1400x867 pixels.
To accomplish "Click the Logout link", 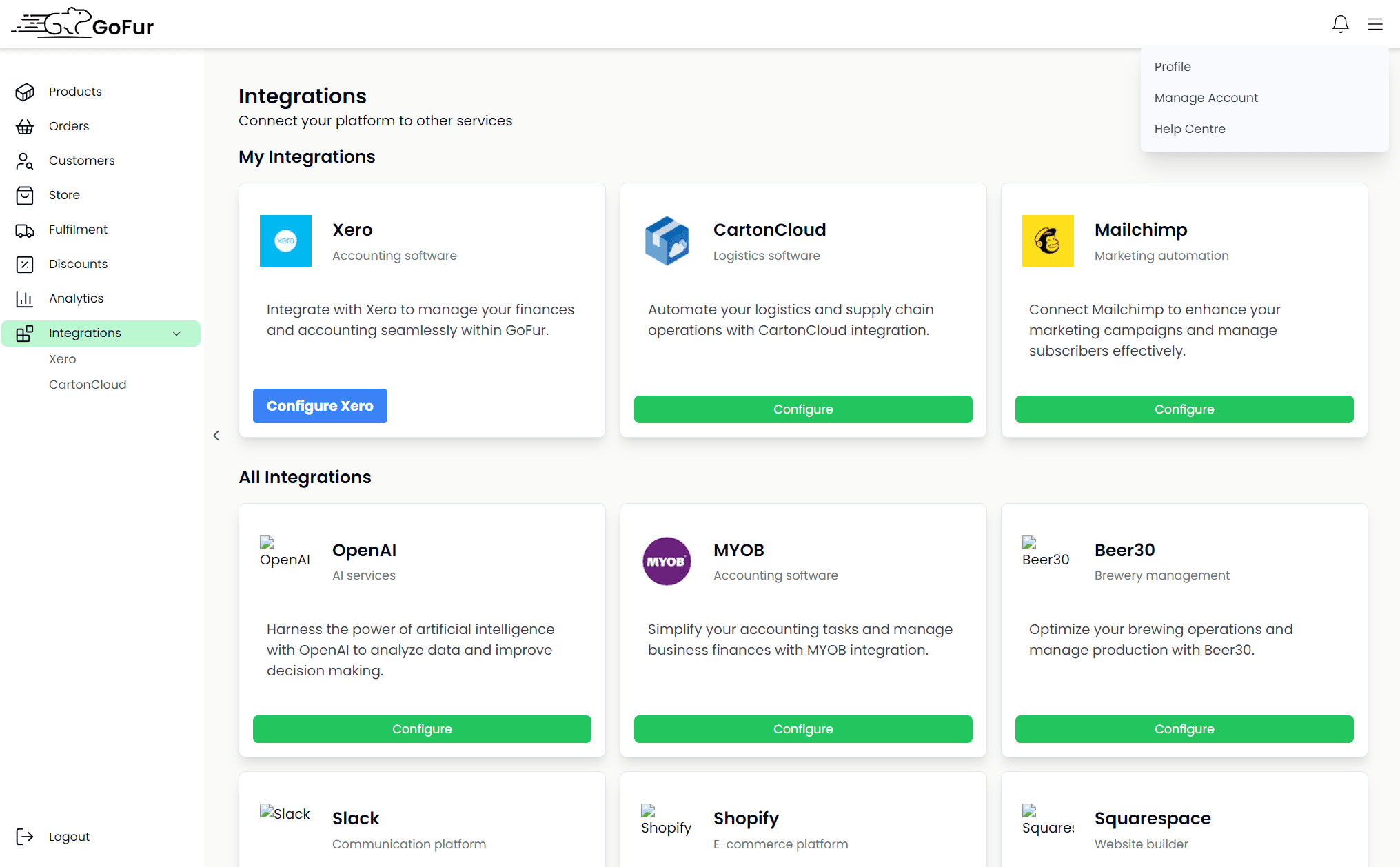I will tap(69, 837).
